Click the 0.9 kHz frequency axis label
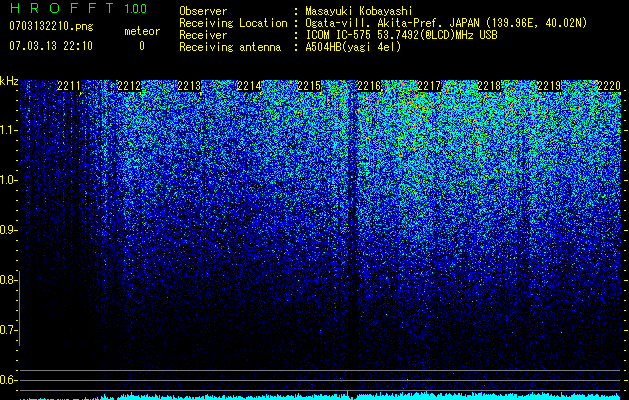Viewport: 629px width, 400px height. tap(7, 230)
